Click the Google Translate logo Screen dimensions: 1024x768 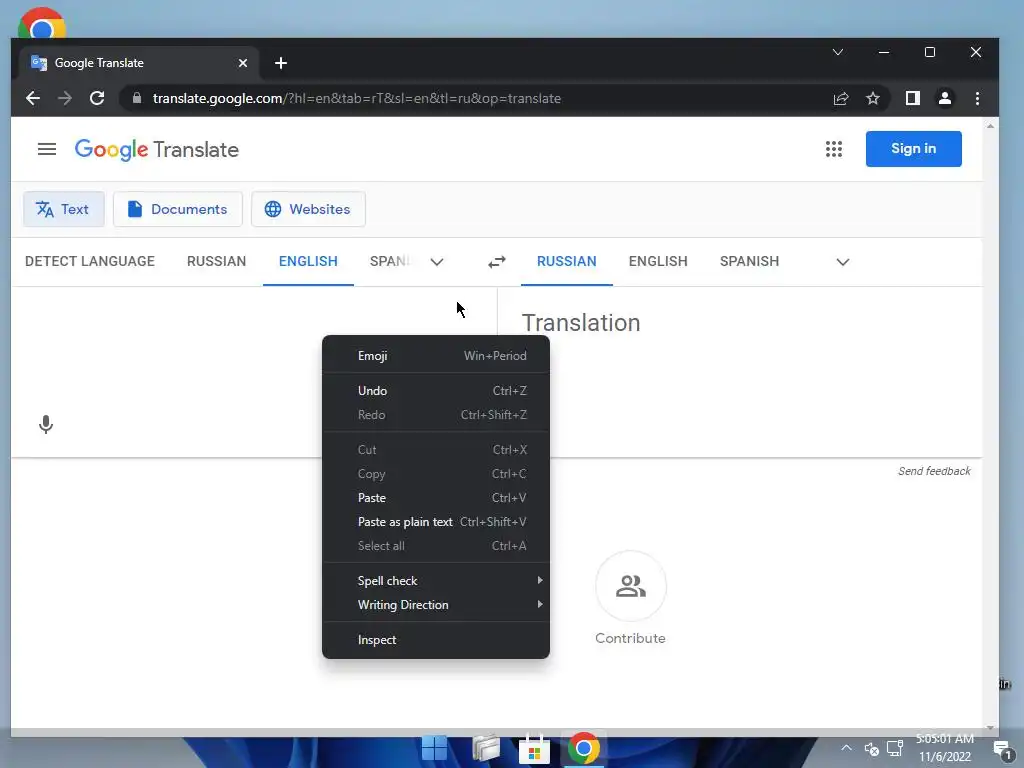(157, 150)
